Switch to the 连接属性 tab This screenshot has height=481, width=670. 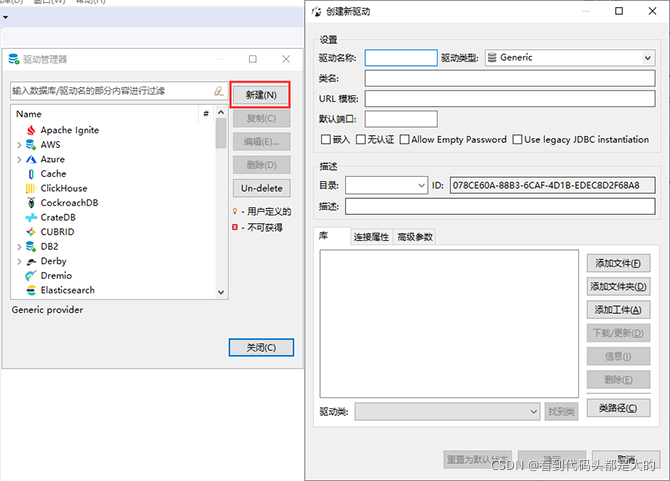pyautogui.click(x=371, y=237)
